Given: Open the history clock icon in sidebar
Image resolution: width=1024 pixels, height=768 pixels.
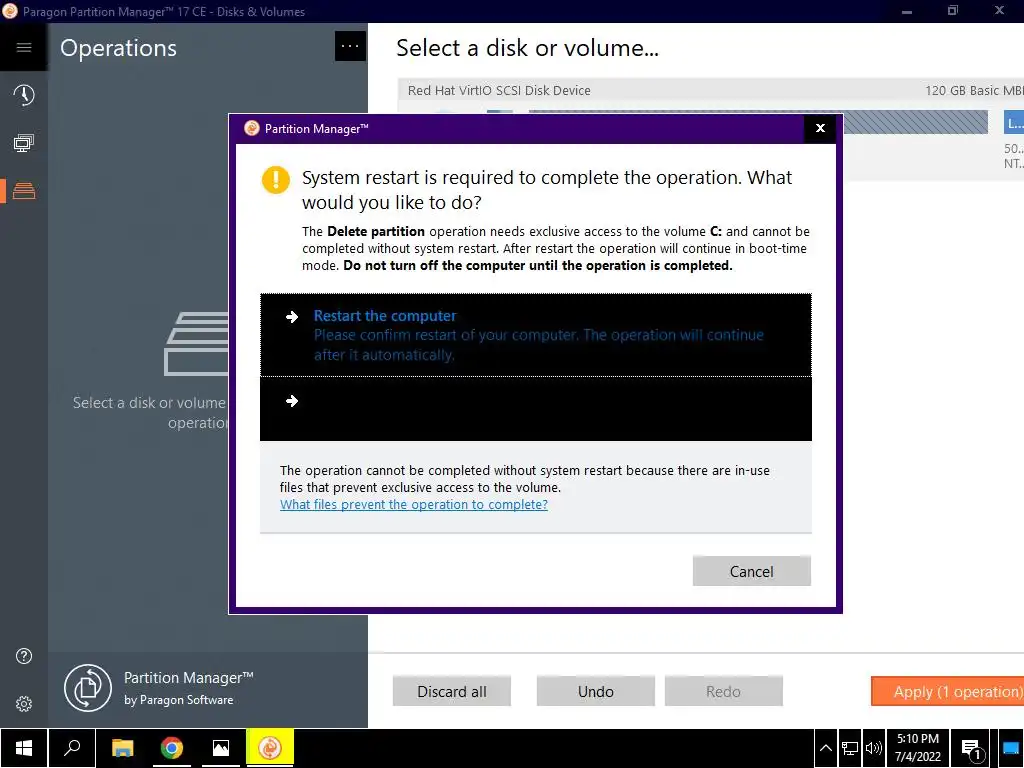Looking at the screenshot, I should click(24, 95).
